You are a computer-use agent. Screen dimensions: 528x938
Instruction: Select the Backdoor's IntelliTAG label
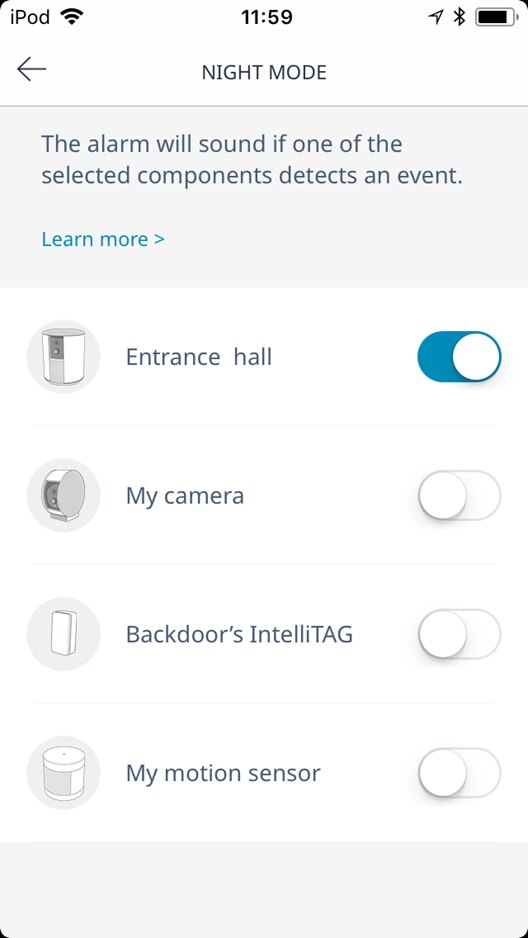(239, 634)
